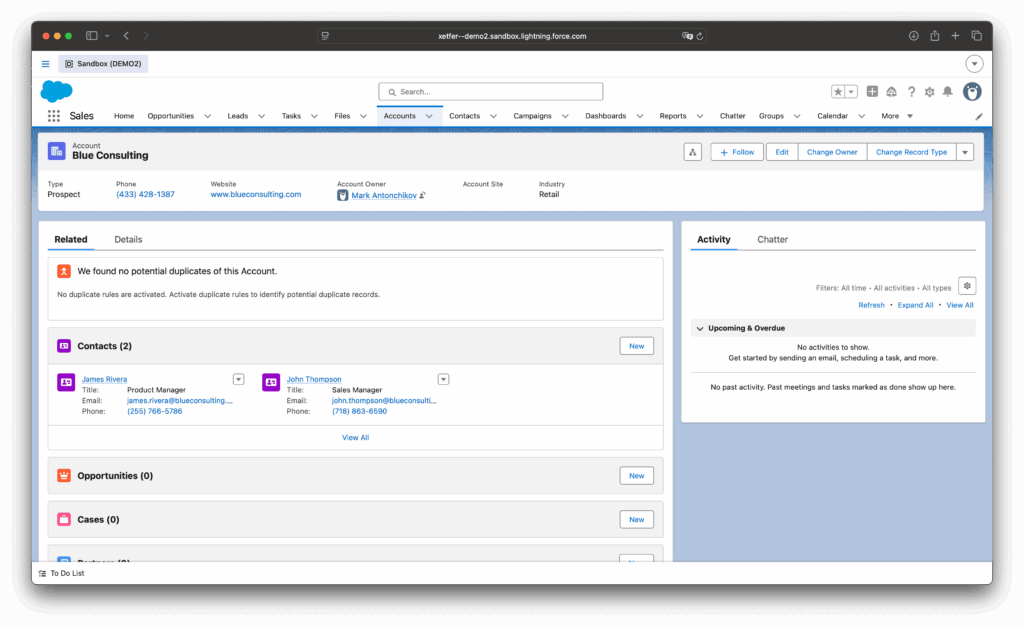Go to the Home tab
This screenshot has height=626, width=1024.
(123, 116)
